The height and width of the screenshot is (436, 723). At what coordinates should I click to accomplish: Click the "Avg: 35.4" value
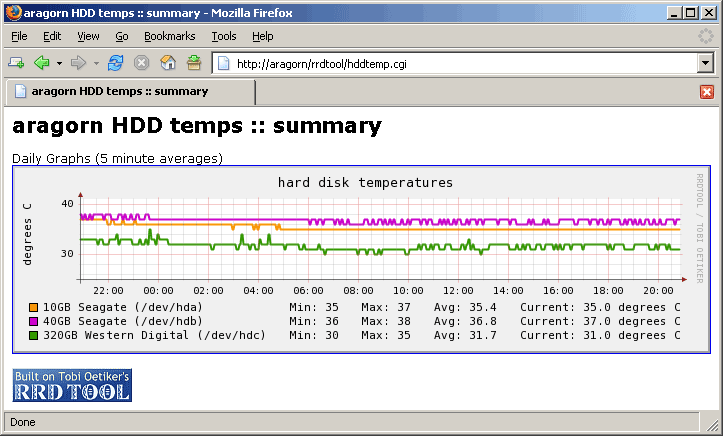pos(465,307)
